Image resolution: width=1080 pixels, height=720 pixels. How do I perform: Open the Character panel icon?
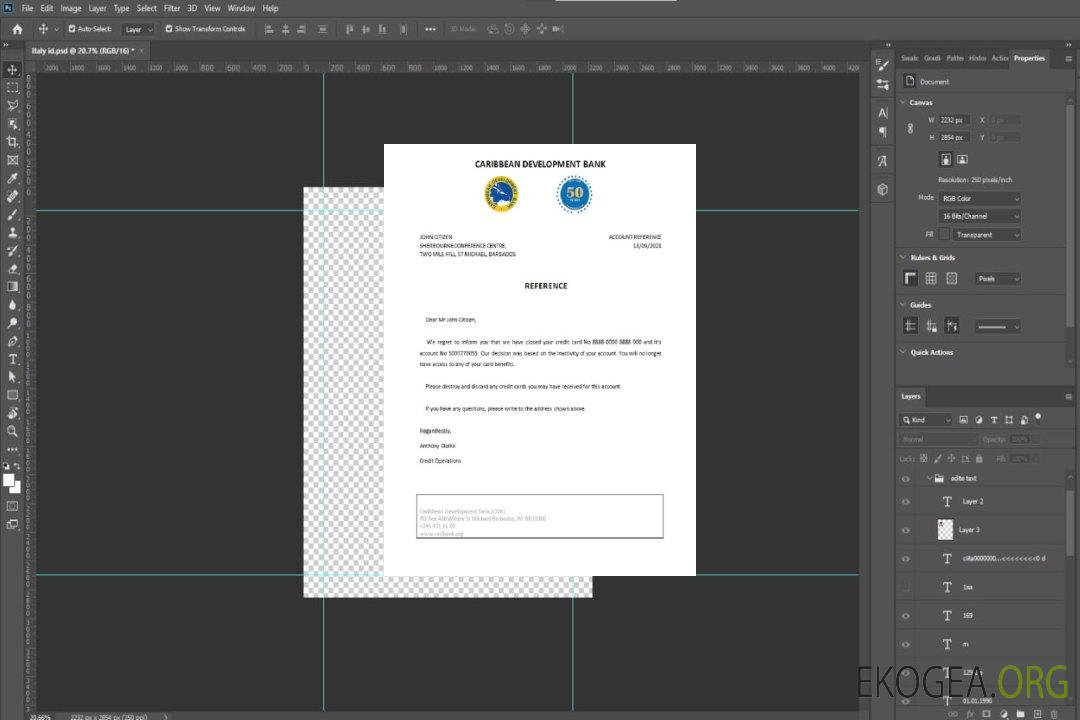[882, 112]
